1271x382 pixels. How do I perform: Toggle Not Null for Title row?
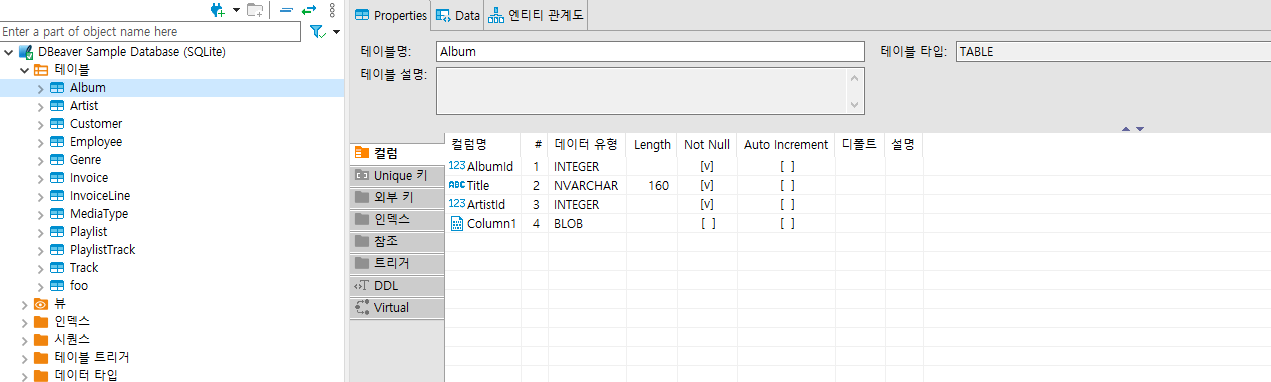[707, 185]
